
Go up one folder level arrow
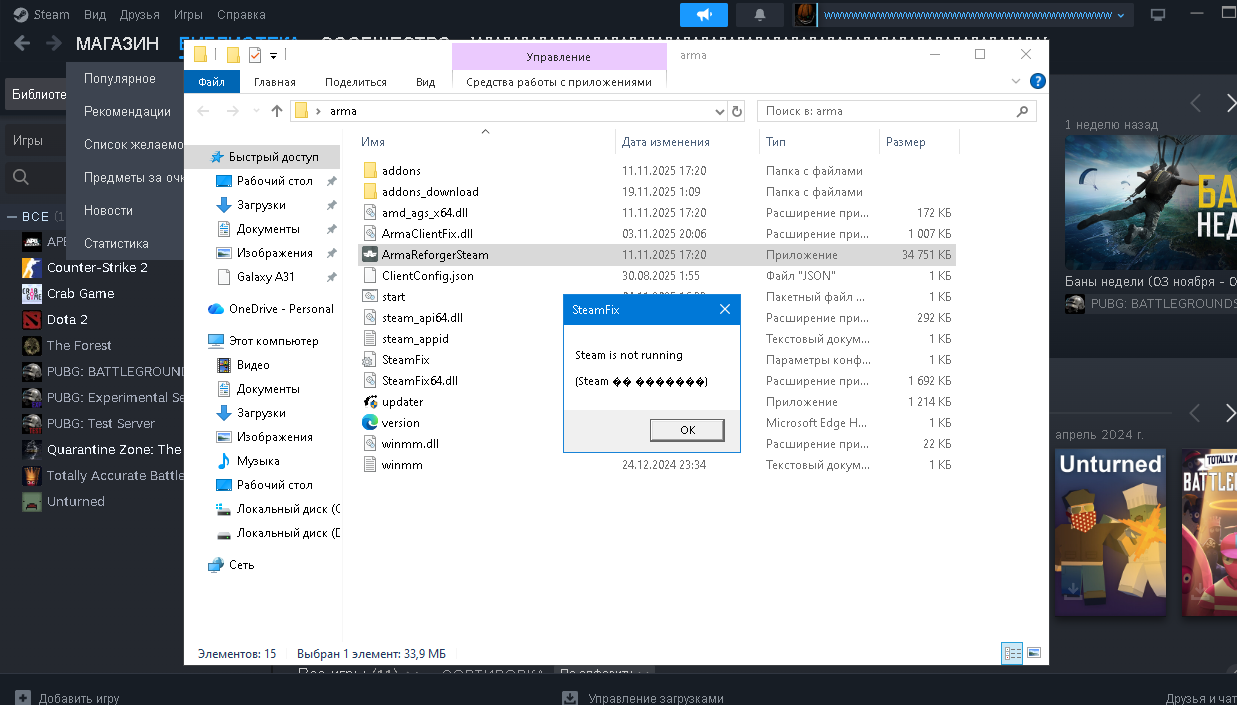(x=277, y=111)
